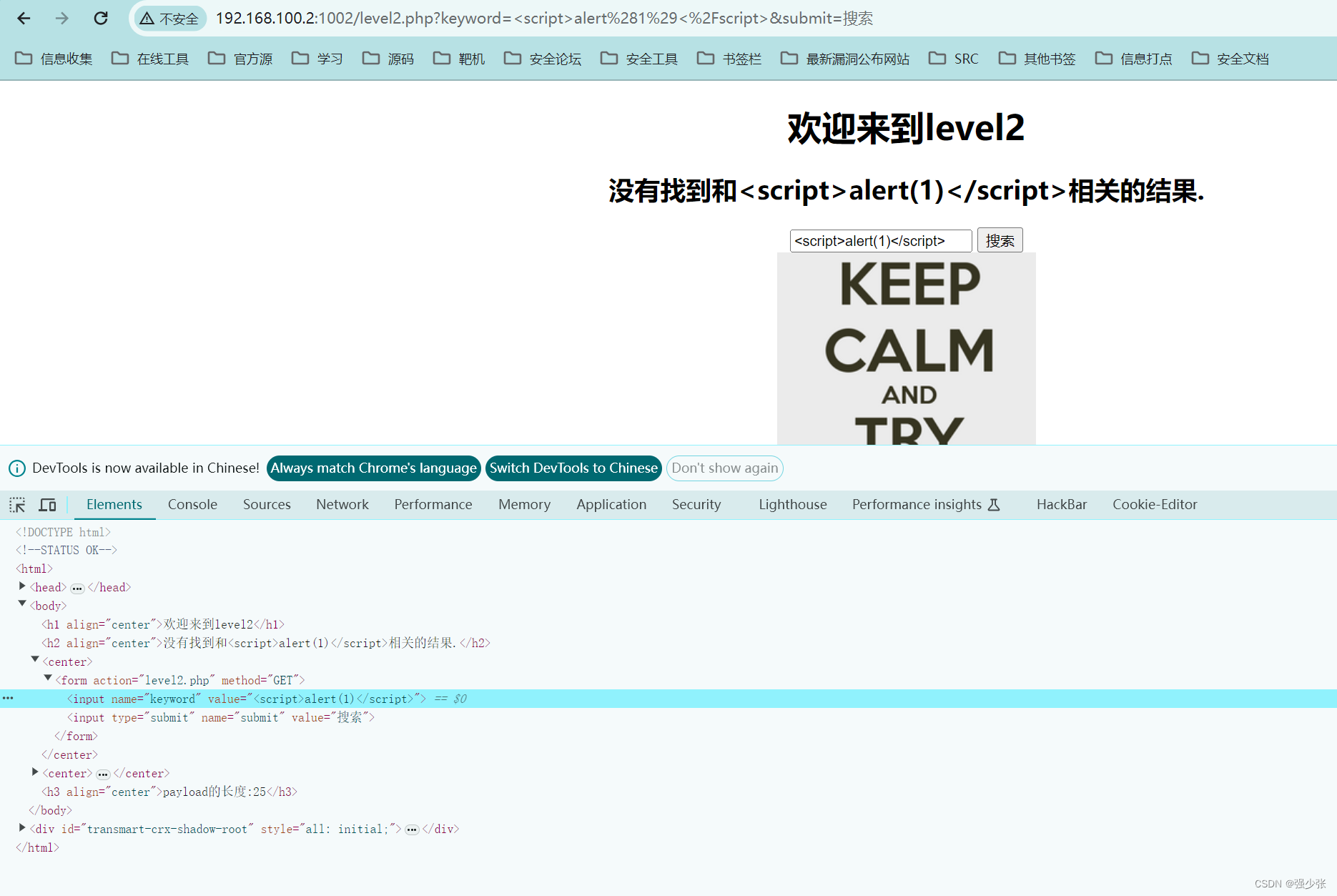Switch to the Sources tab
The image size is (1337, 896).
point(267,505)
